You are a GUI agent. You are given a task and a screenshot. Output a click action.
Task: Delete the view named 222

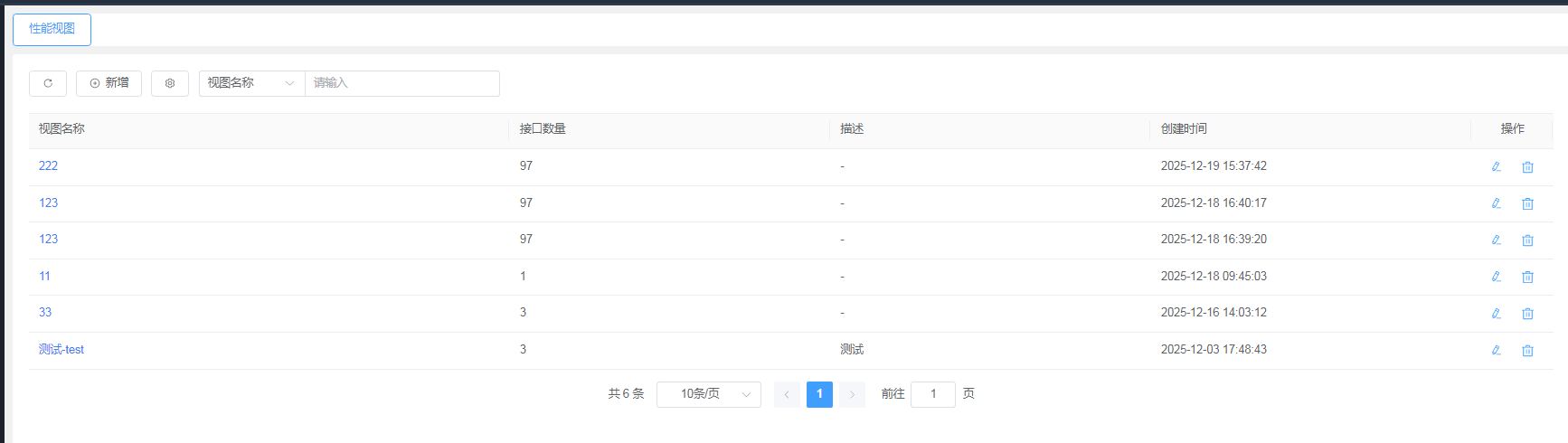1527,166
